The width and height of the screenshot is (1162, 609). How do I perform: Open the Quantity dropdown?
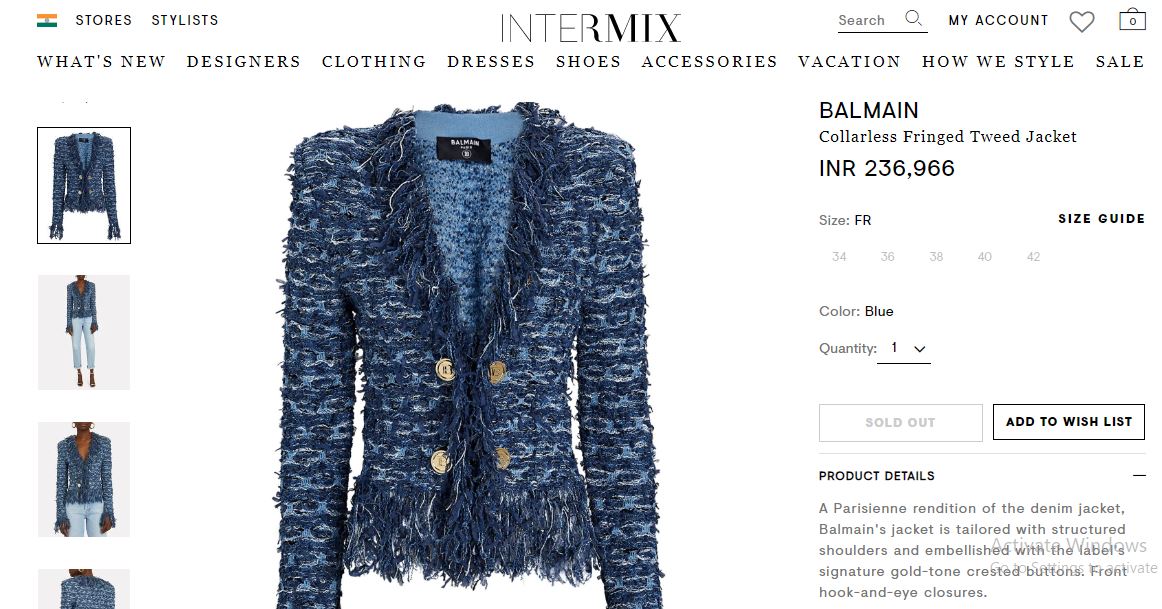[904, 348]
